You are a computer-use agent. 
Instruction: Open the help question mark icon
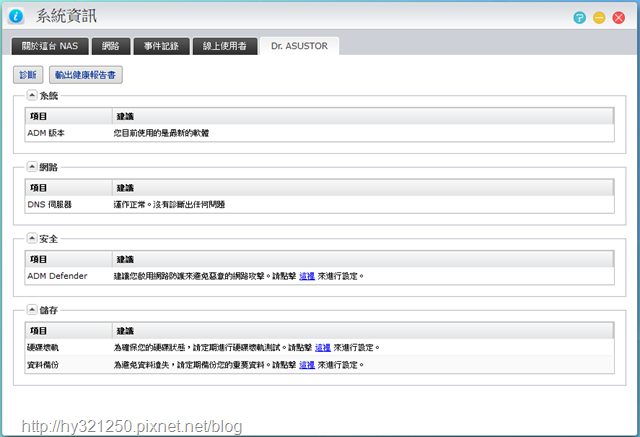tap(579, 18)
